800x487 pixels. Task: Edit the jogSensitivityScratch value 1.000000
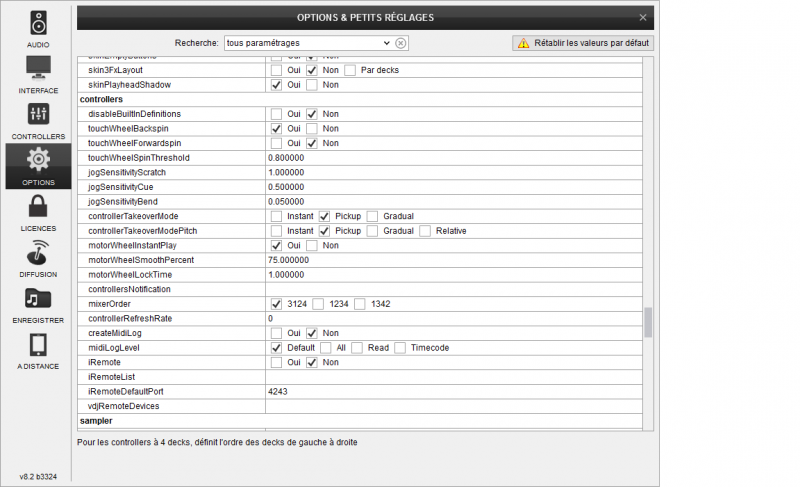[454, 172]
